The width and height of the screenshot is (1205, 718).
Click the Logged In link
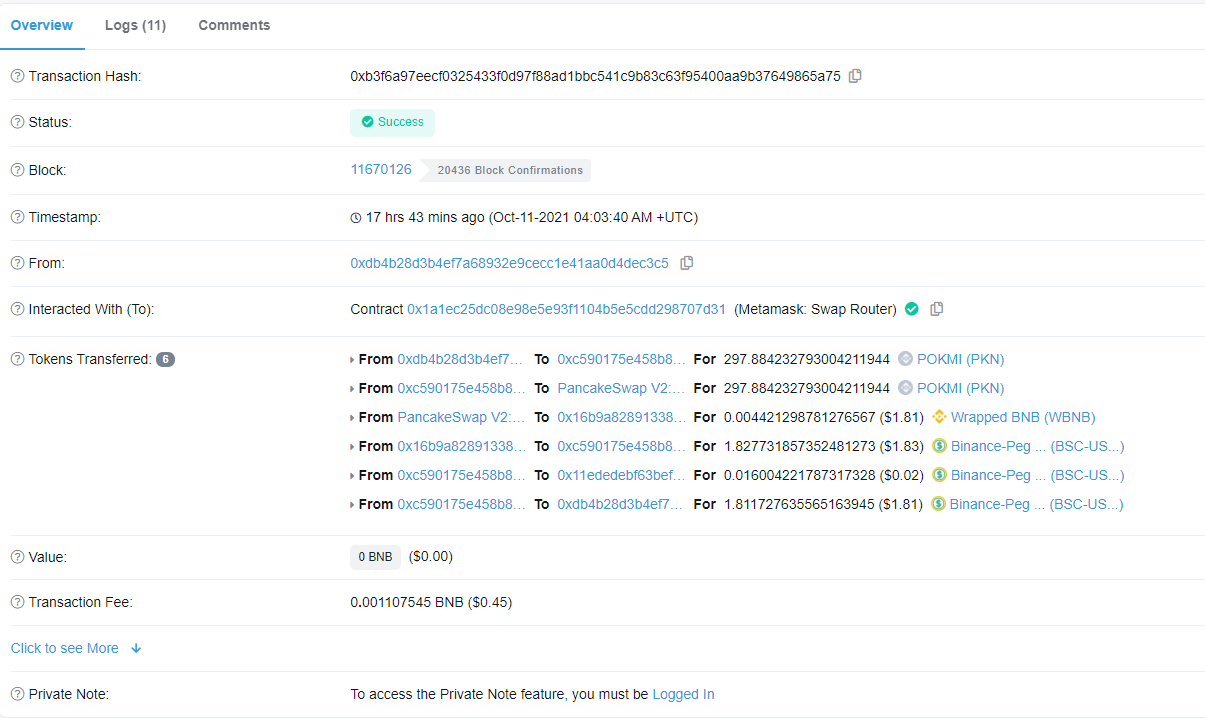(x=683, y=694)
